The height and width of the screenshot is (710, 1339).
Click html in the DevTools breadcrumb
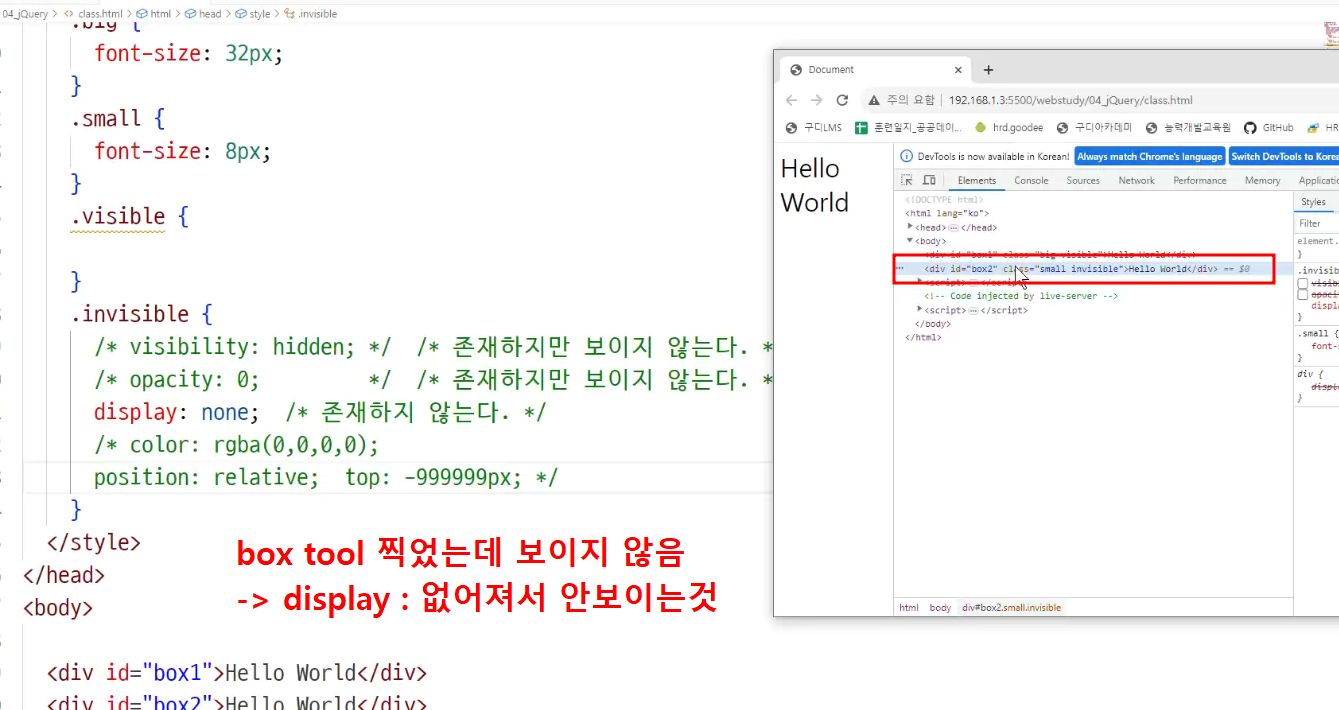coord(908,608)
